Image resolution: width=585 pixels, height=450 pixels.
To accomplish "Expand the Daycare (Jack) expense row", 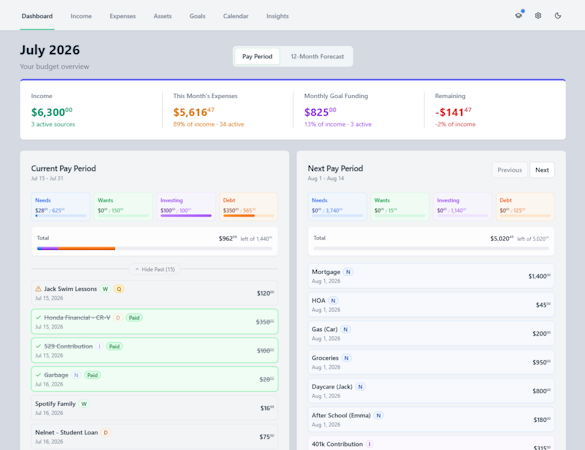I will tap(431, 391).
